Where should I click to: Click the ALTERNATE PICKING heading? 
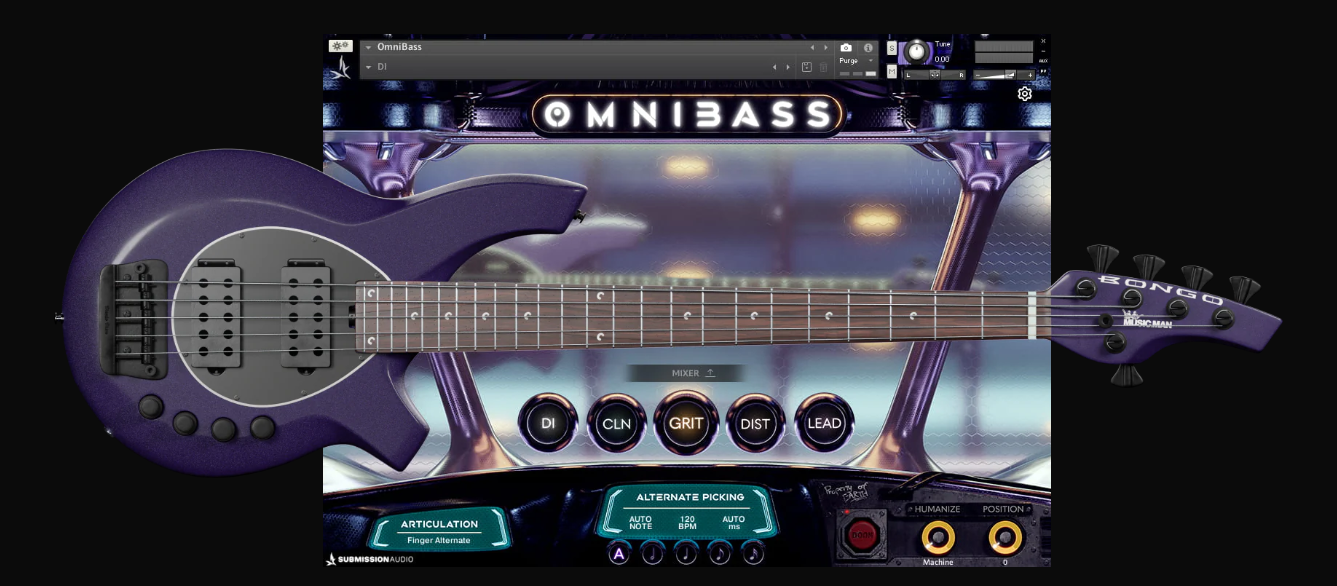point(690,497)
